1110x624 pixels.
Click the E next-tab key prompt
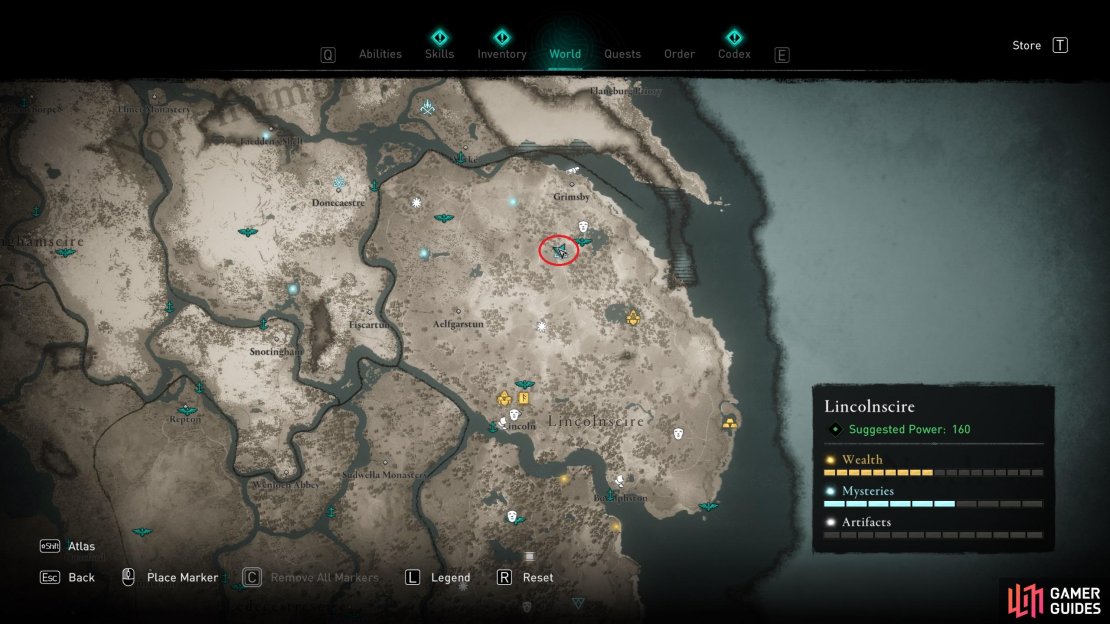(x=782, y=55)
